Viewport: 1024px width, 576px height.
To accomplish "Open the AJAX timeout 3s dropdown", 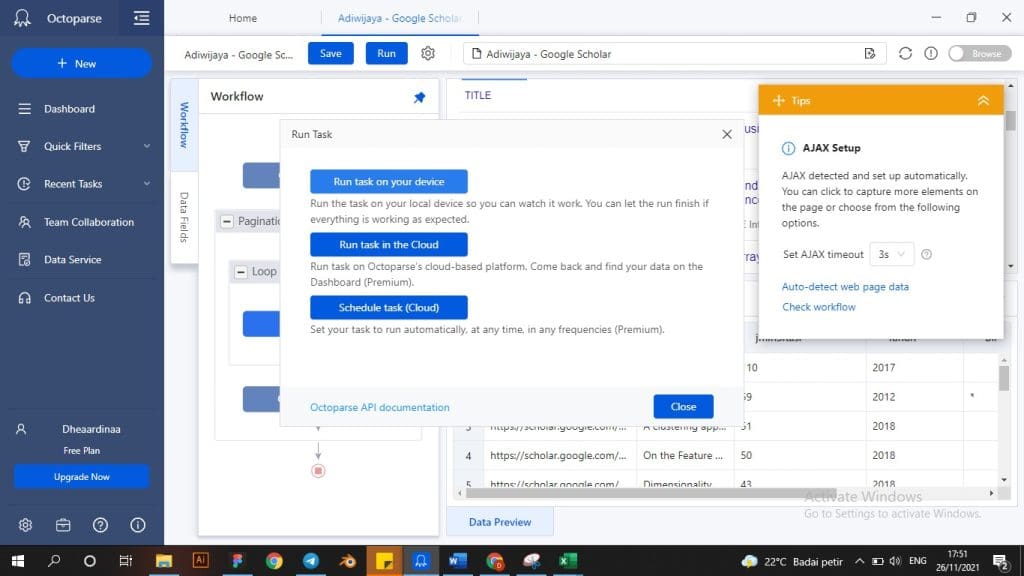I will 891,255.
